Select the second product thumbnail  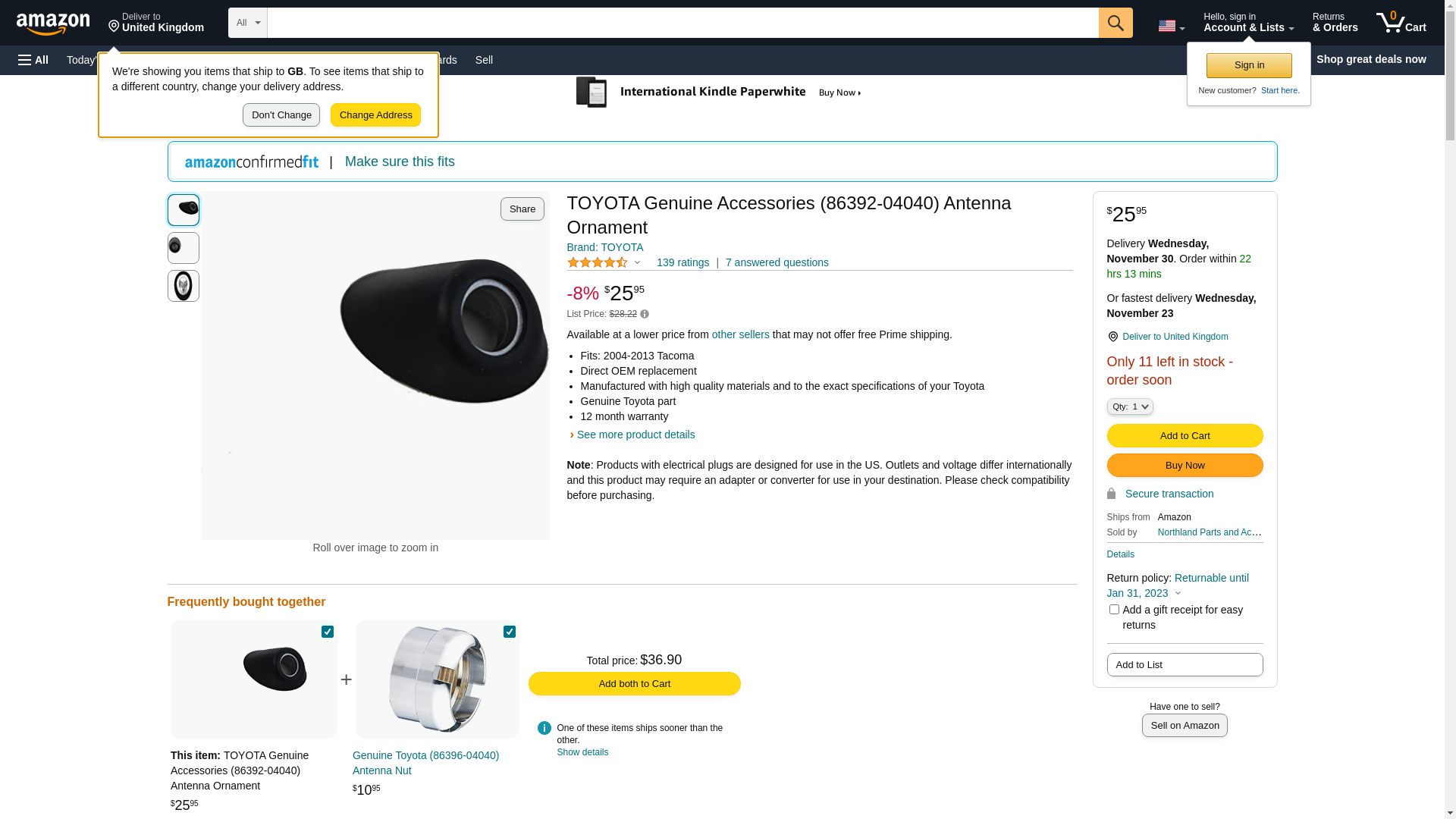[184, 248]
